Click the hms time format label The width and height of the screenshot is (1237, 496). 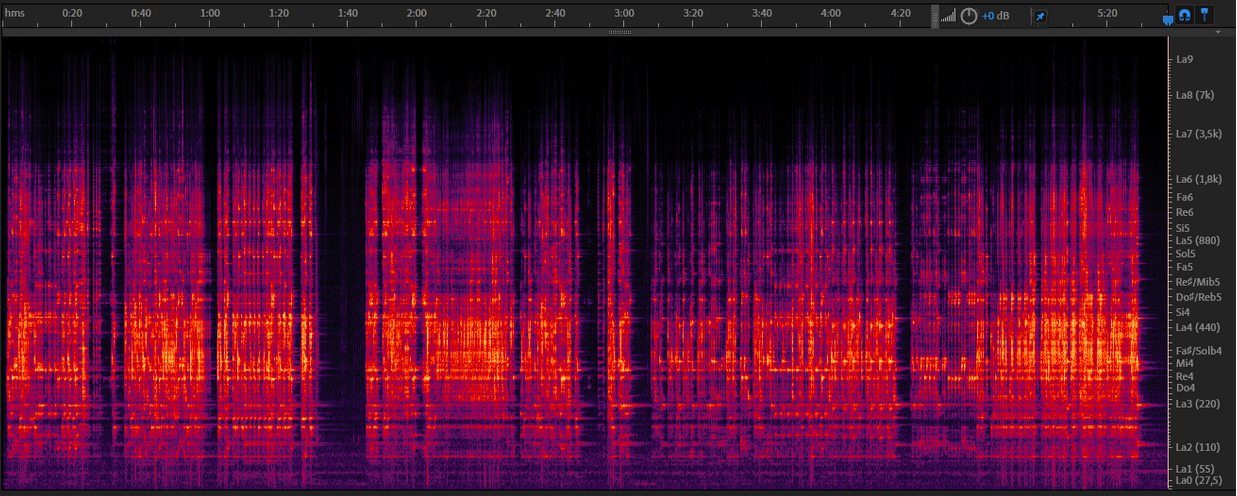(x=14, y=14)
